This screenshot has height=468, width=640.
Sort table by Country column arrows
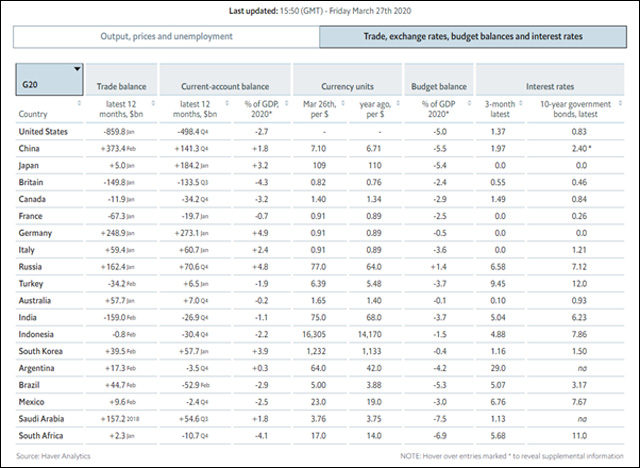(x=79, y=103)
